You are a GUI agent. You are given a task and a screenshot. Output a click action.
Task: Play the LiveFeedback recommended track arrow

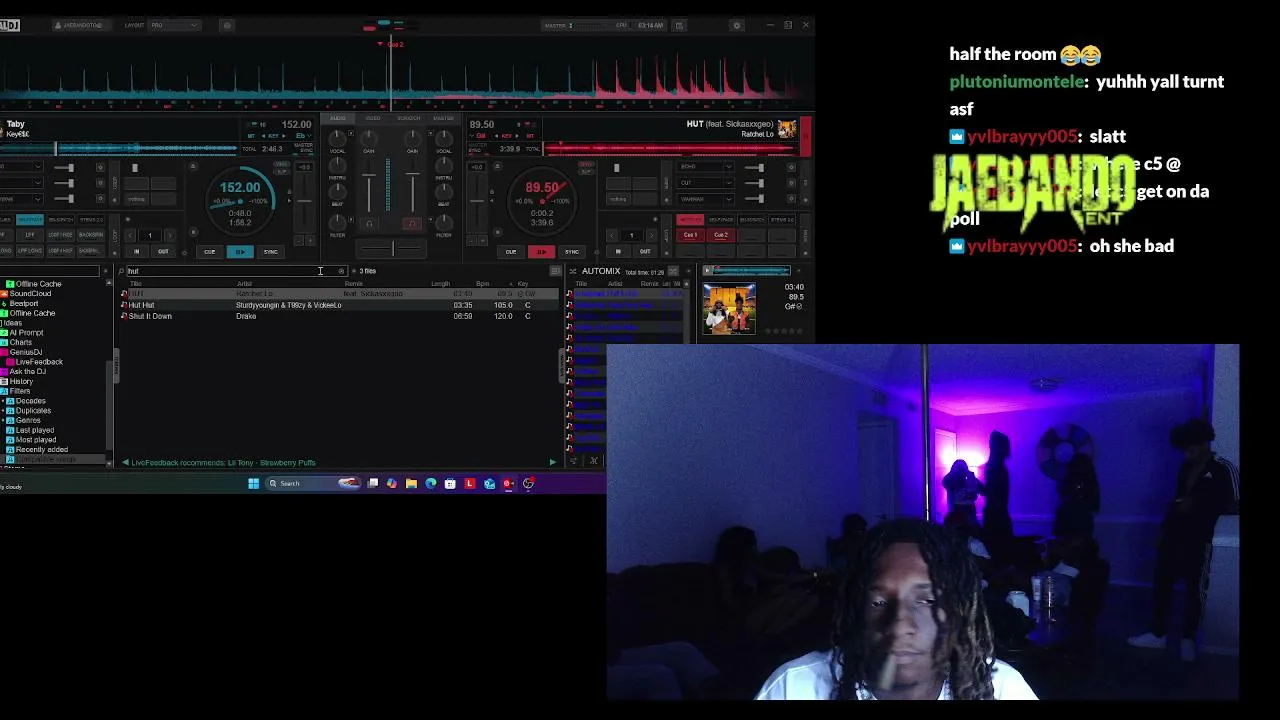click(552, 462)
